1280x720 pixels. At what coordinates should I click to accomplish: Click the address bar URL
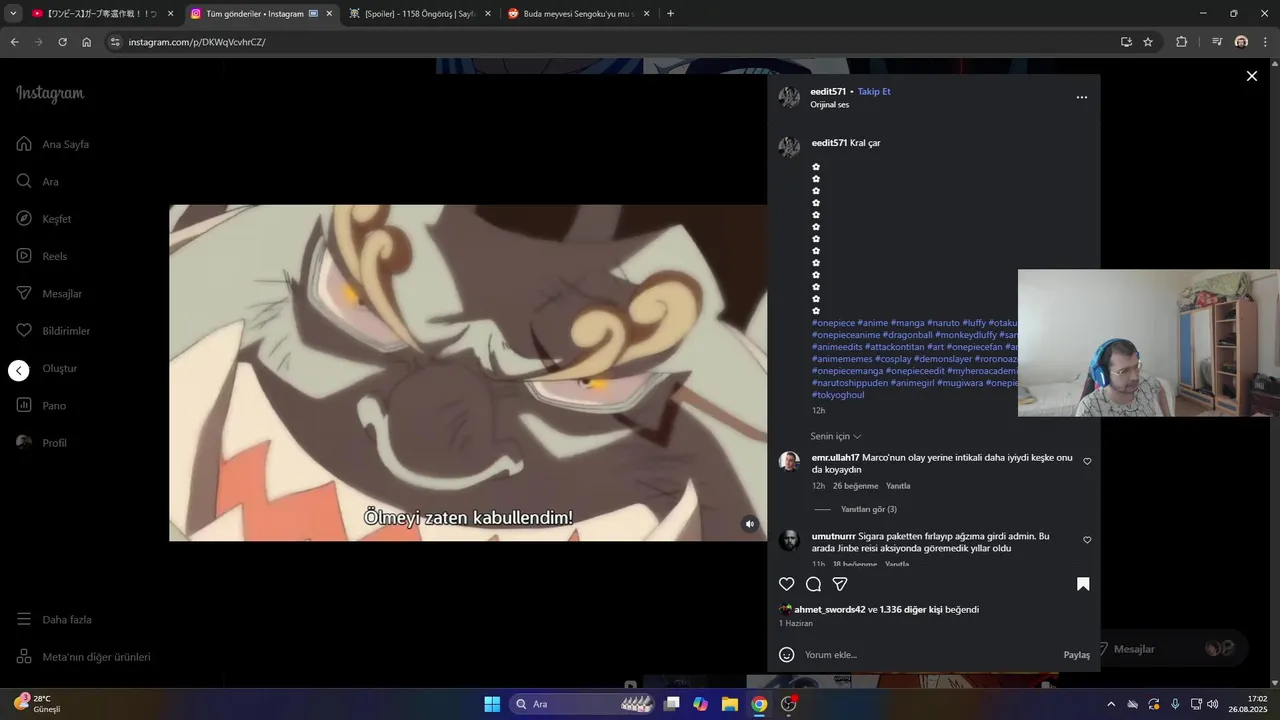[197, 42]
